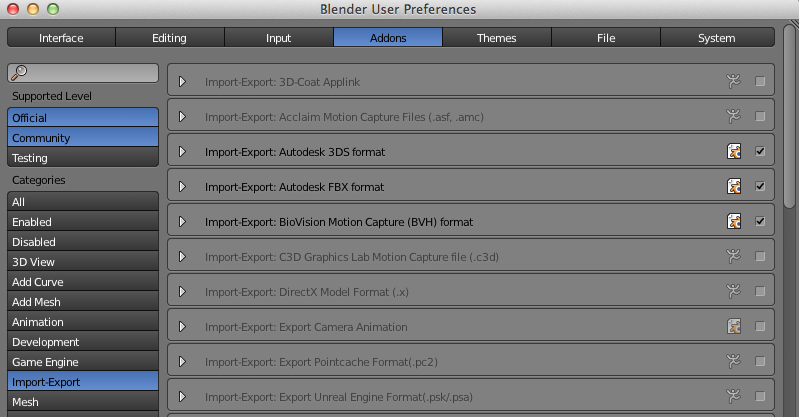This screenshot has height=417, width=799.
Task: Click the addon search field
Action: coord(83,73)
